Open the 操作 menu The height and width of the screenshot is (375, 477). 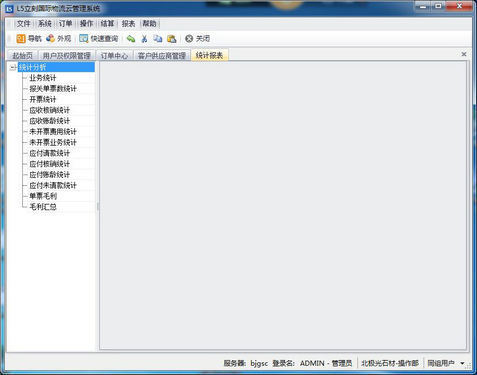pyautogui.click(x=86, y=24)
